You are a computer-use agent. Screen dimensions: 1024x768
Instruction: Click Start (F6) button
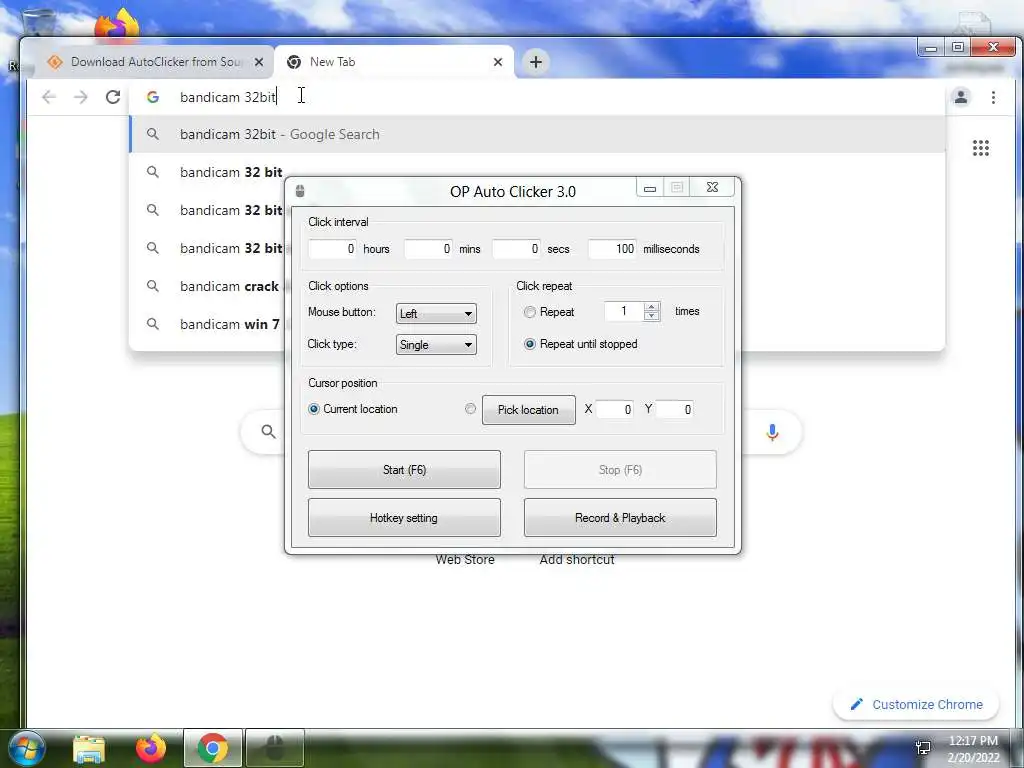pos(404,470)
